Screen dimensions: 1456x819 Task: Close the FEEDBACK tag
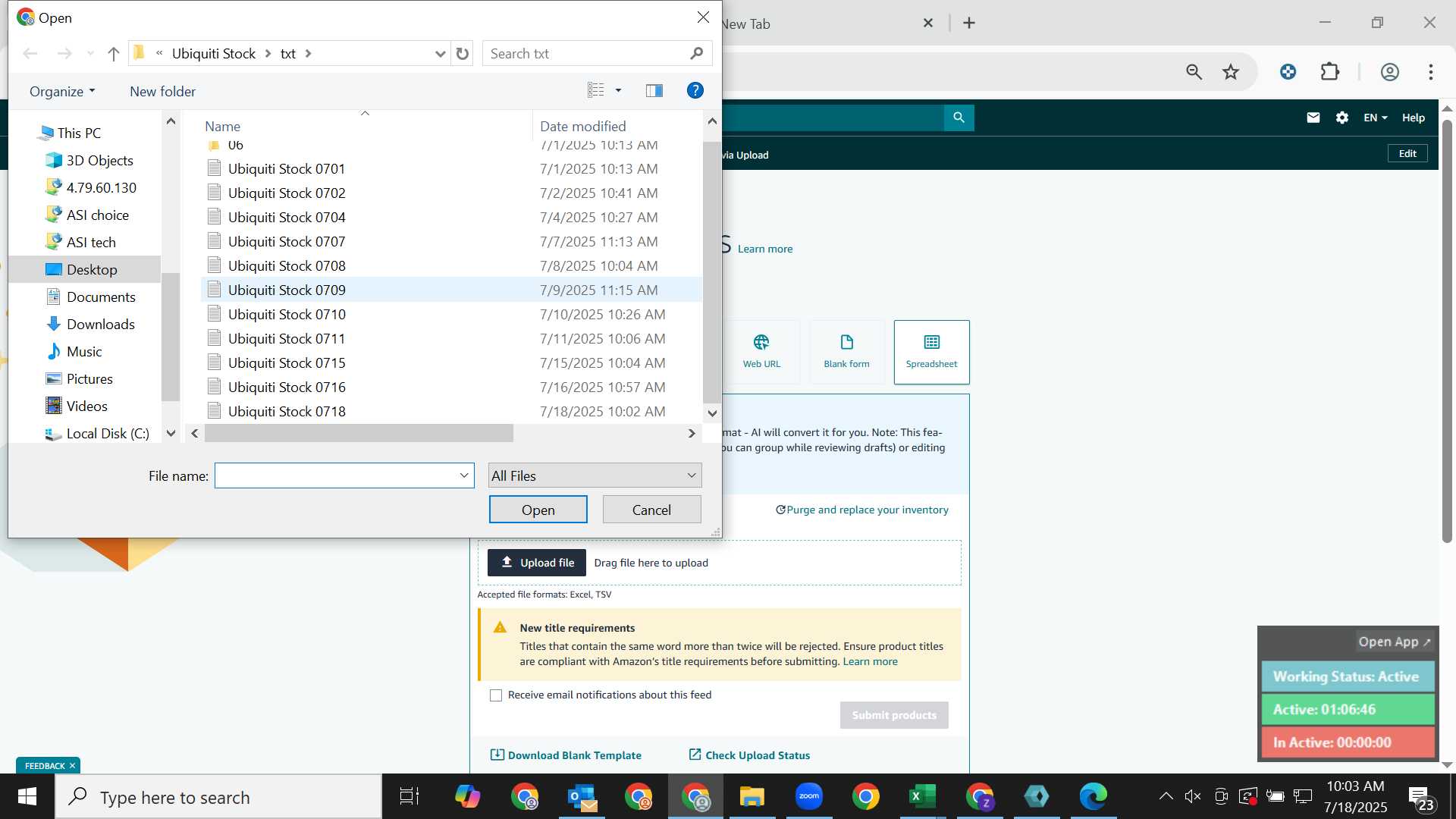tap(73, 766)
